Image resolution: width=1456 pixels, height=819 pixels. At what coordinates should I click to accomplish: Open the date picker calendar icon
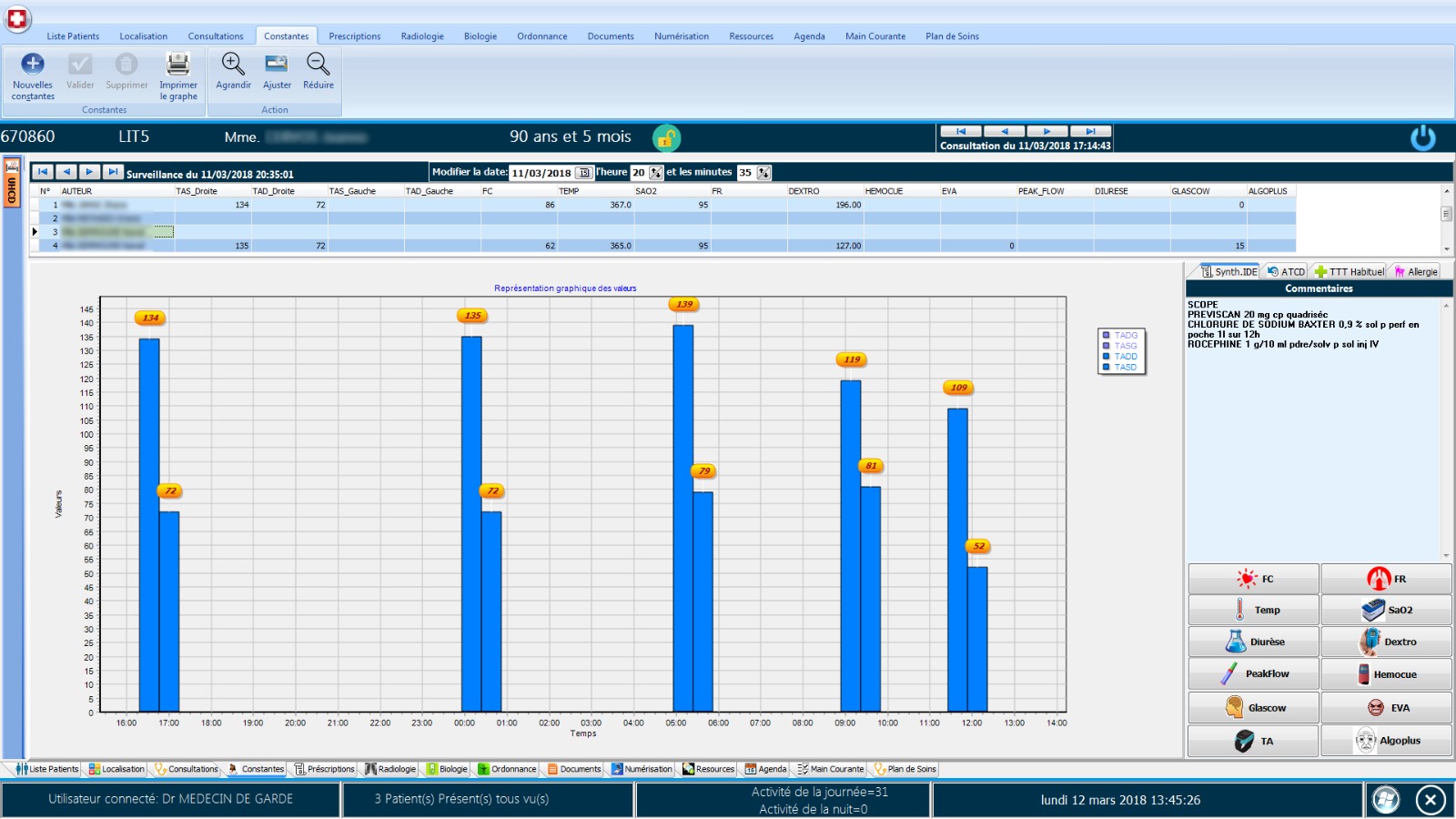(x=583, y=173)
